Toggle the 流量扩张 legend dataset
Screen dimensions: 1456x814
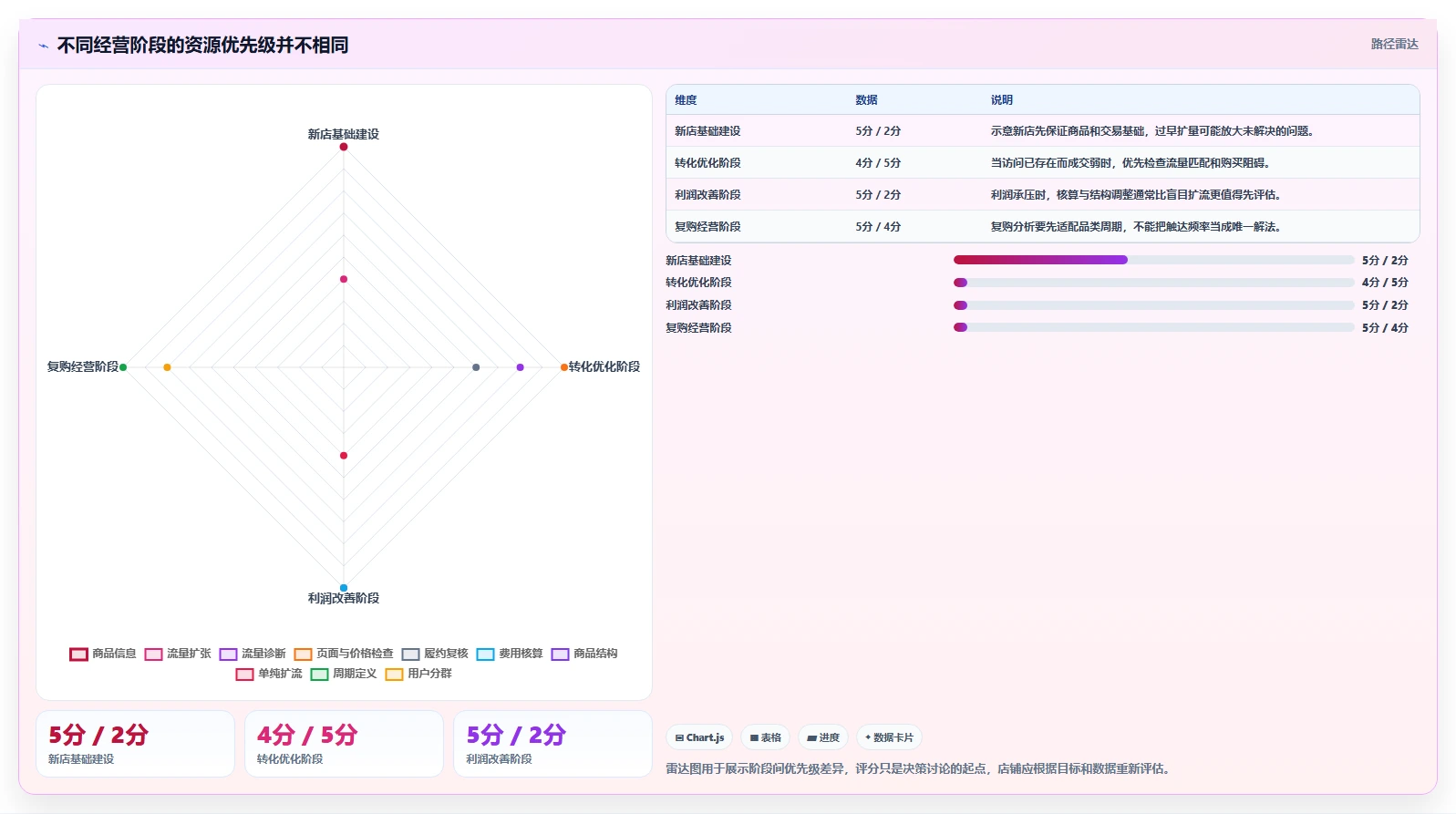point(178,654)
